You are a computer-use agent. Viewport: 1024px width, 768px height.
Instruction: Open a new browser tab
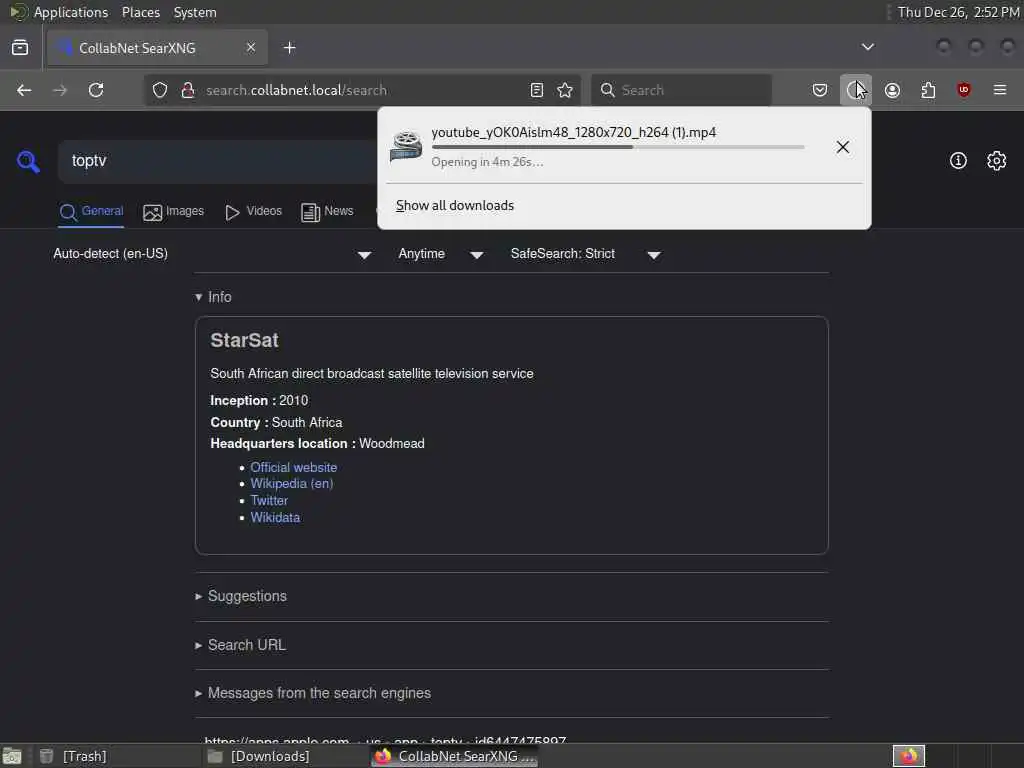point(290,48)
